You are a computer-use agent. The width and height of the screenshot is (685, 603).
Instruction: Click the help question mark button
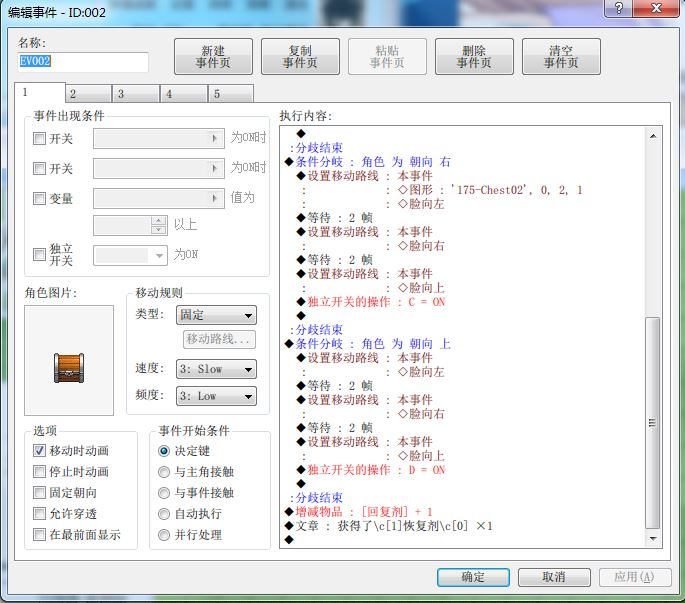click(x=619, y=8)
